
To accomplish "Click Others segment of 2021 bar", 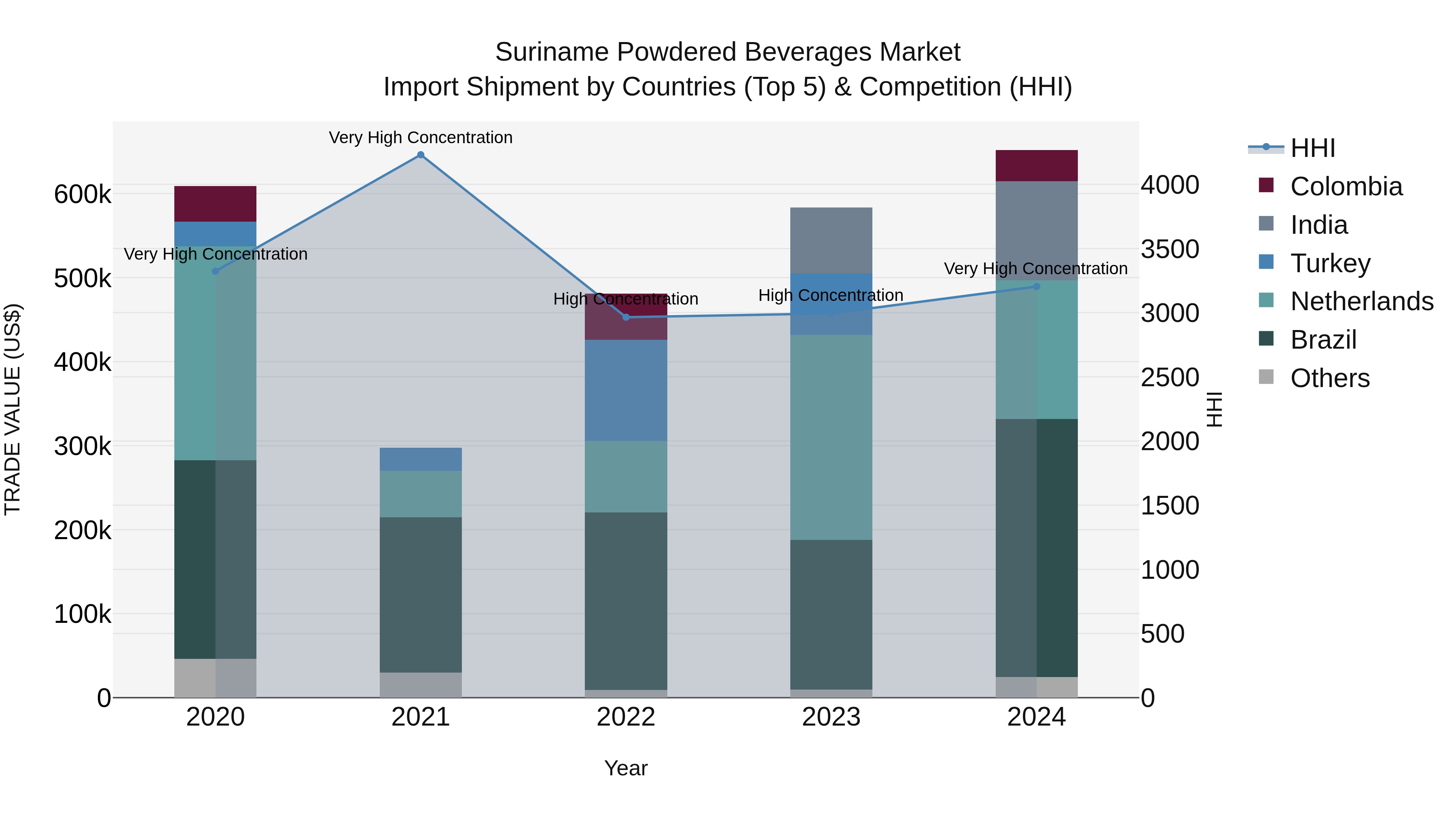I will 421,685.
